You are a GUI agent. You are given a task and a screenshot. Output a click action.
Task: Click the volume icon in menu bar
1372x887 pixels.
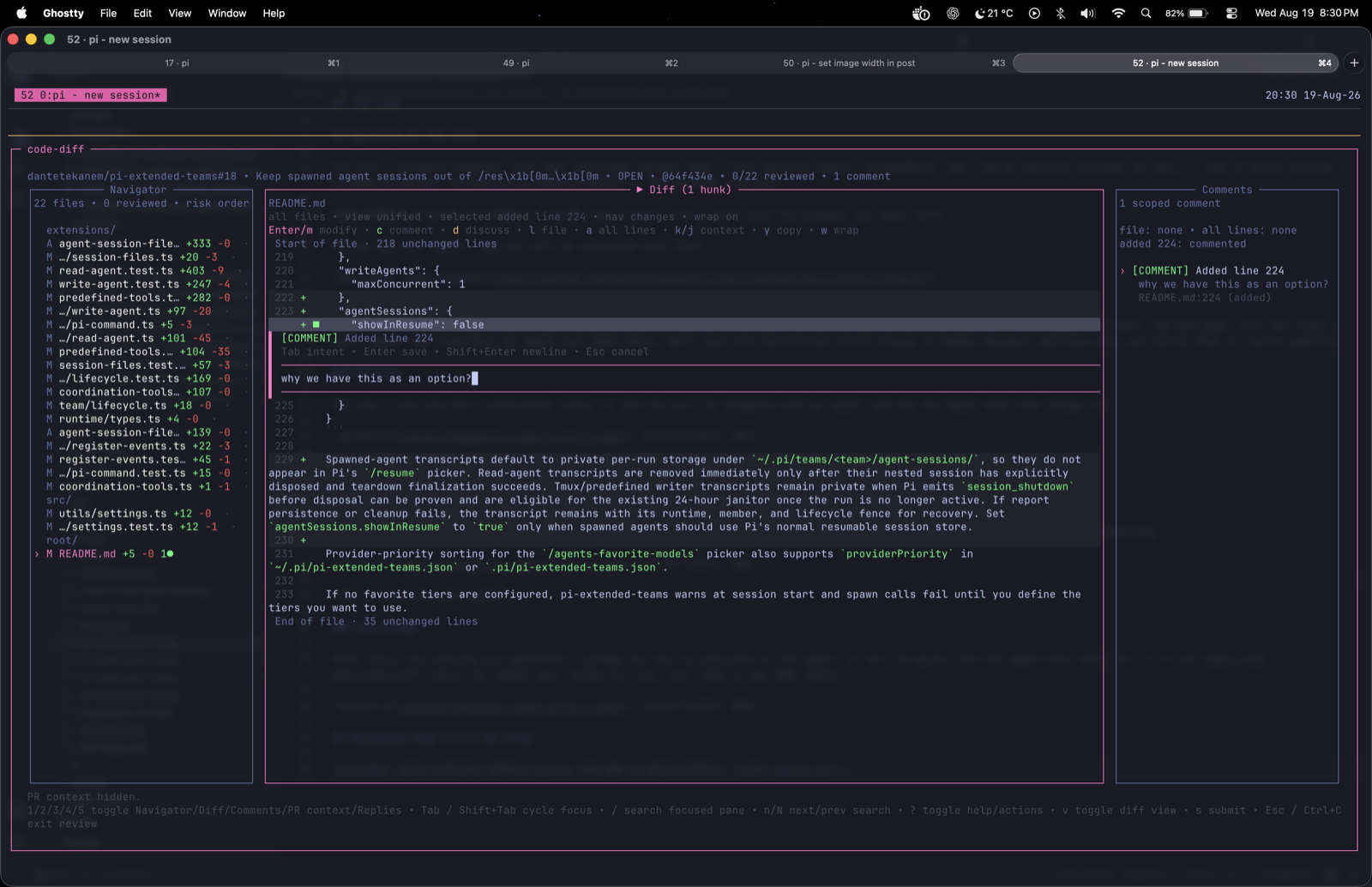(1087, 13)
